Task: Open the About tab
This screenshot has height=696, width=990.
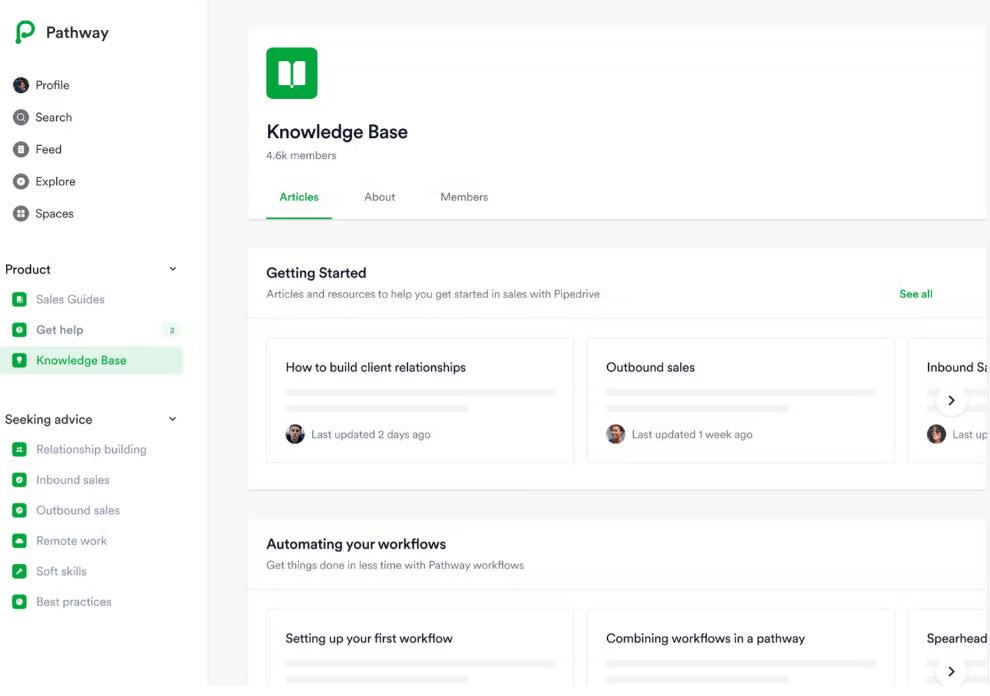Action: tap(379, 197)
